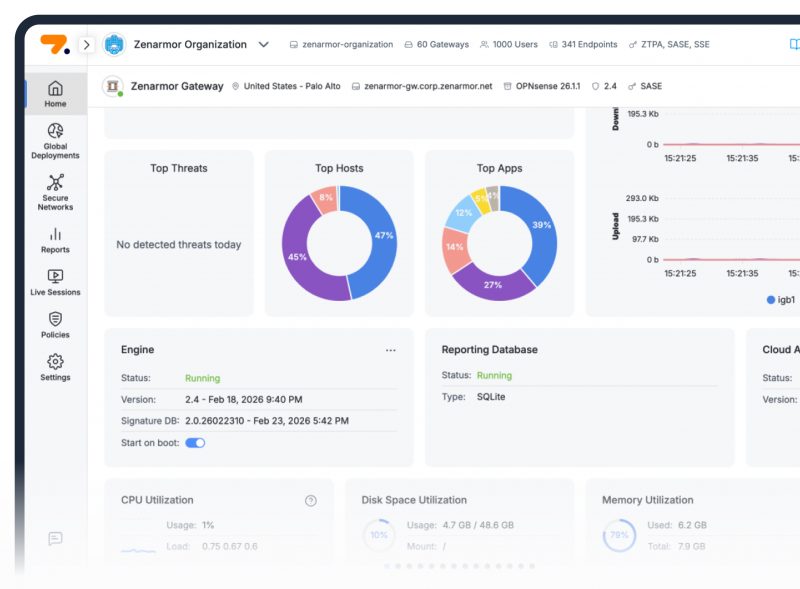Open Secure Networks

55,192
